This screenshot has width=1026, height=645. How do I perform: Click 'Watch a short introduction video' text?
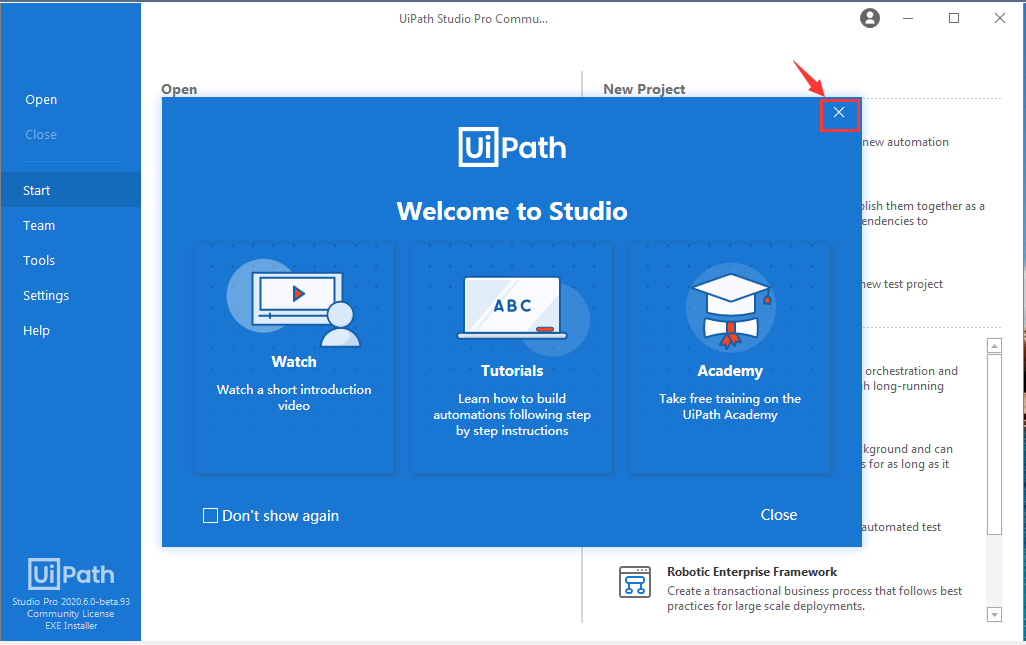coord(294,397)
